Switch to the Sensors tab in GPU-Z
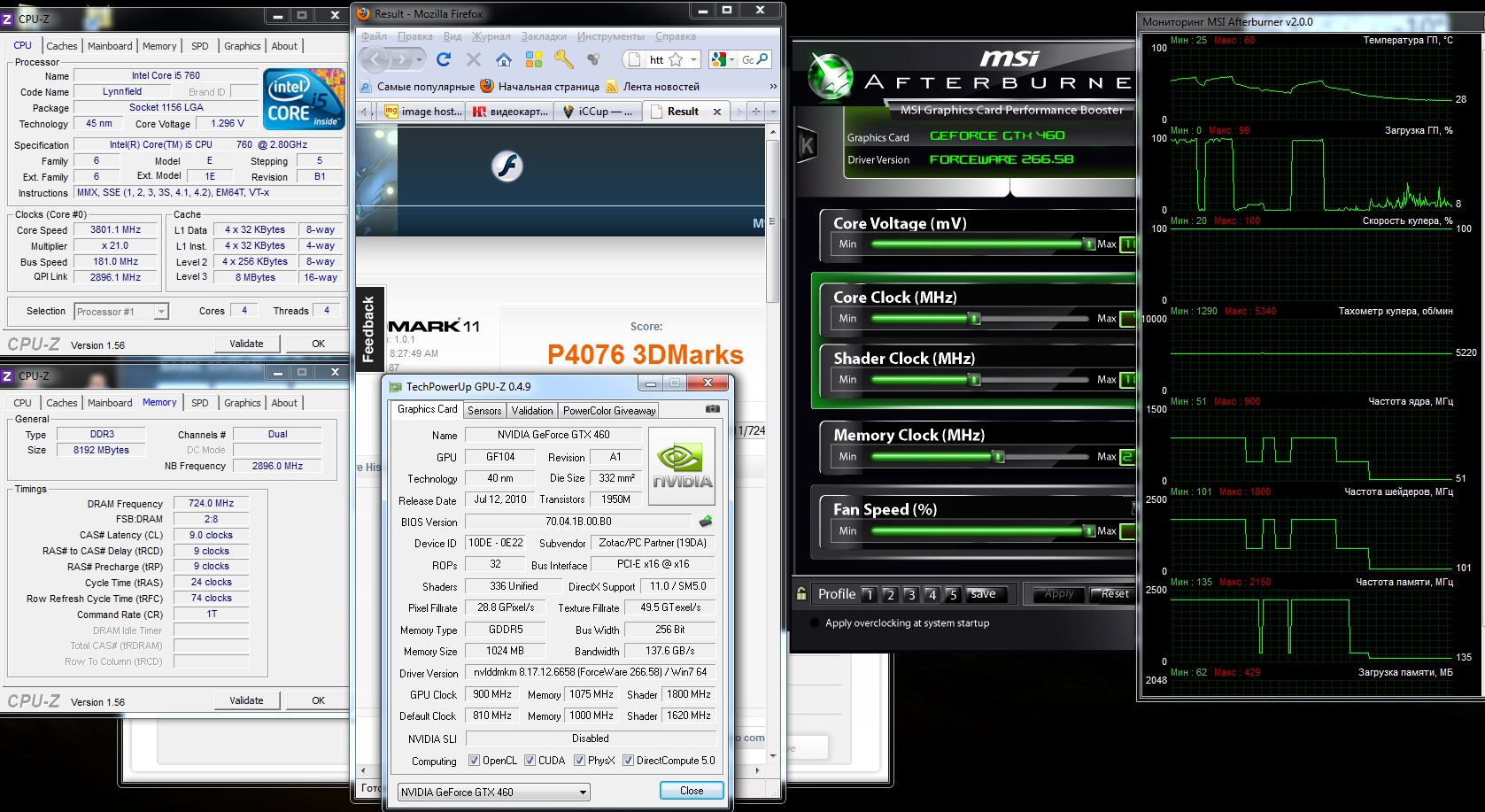The height and width of the screenshot is (812, 1485). pos(484,410)
